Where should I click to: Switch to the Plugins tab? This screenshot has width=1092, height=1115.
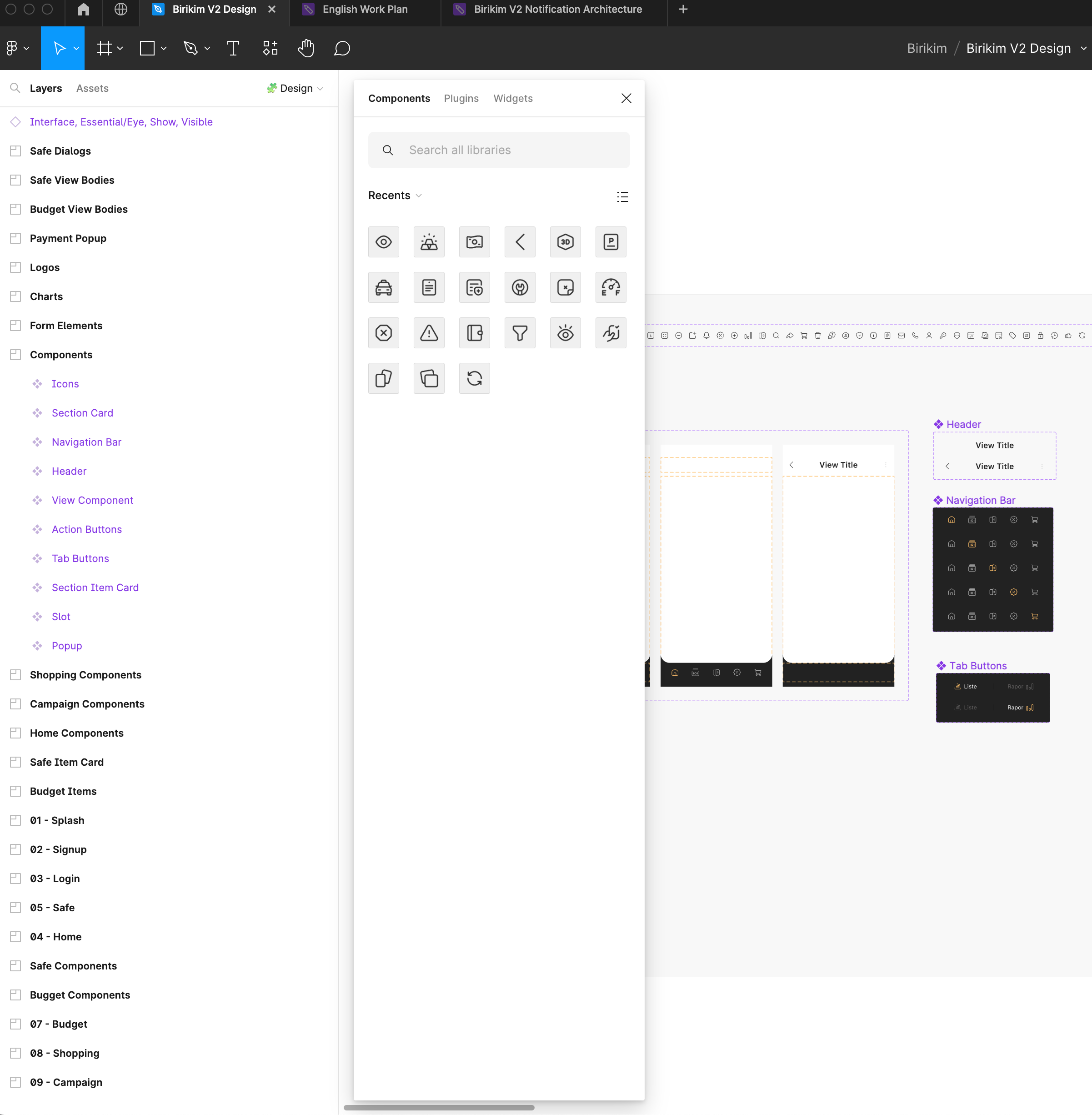[461, 98]
